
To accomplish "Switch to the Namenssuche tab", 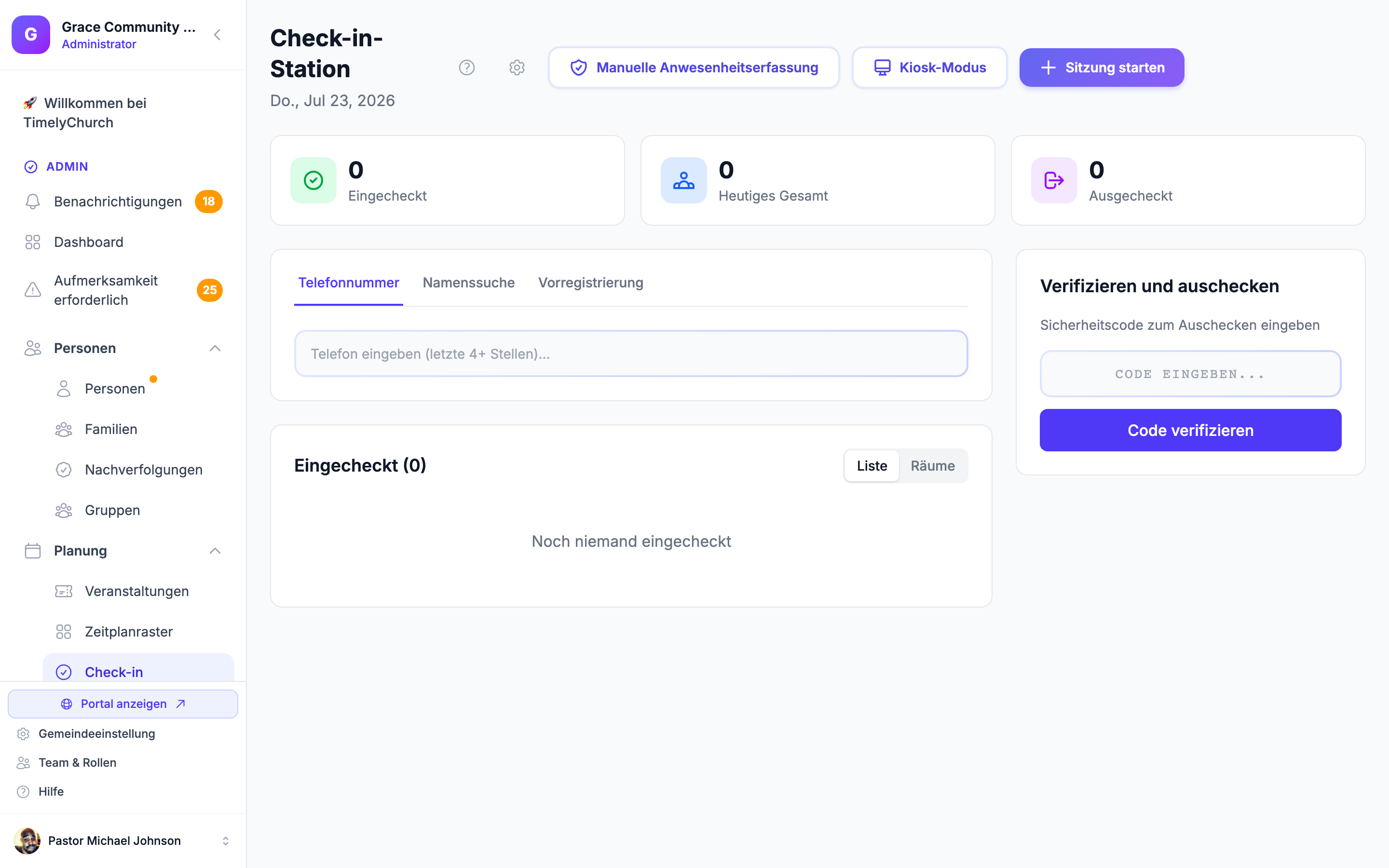I will (x=468, y=283).
